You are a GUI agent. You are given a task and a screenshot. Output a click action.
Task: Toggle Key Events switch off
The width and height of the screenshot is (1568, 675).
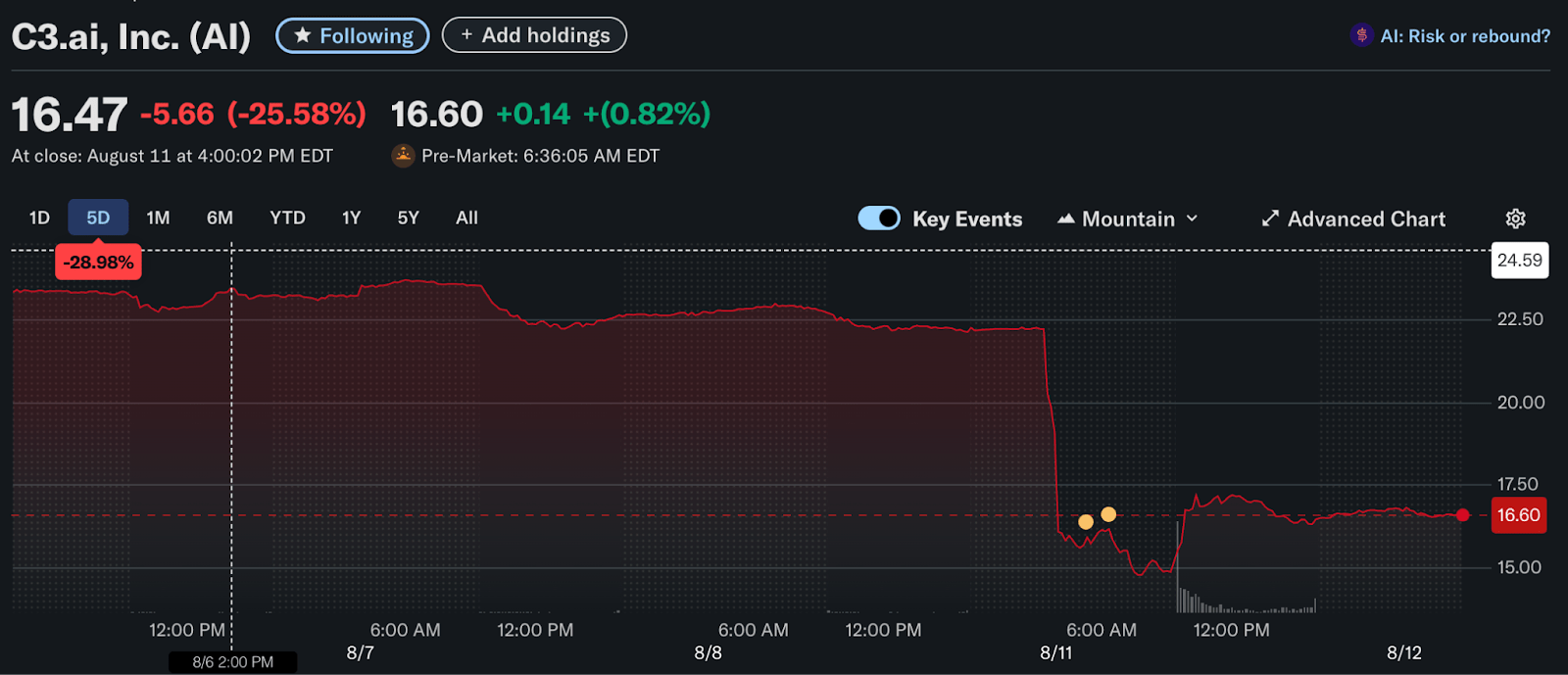[x=879, y=218]
